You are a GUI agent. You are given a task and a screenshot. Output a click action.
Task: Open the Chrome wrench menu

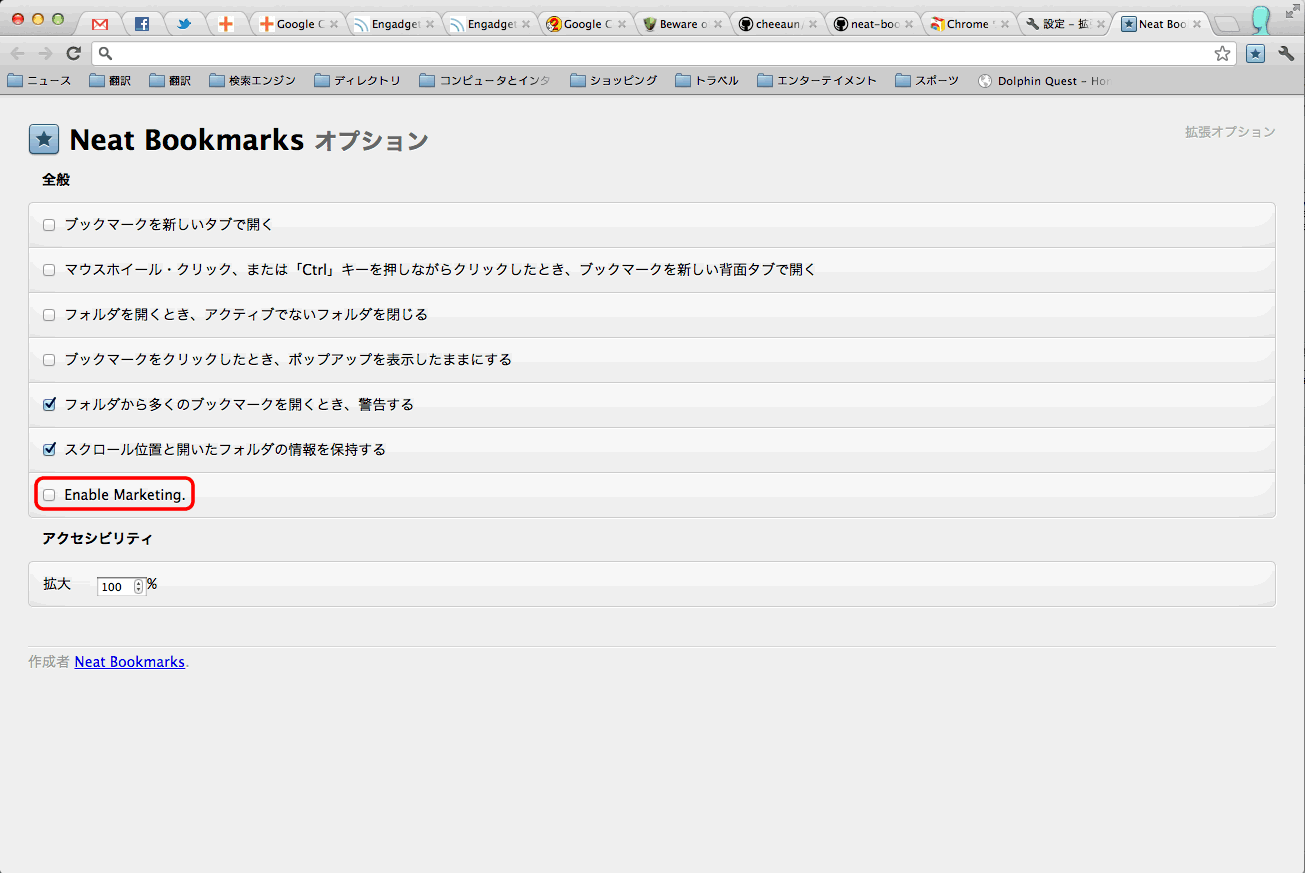pos(1287,53)
